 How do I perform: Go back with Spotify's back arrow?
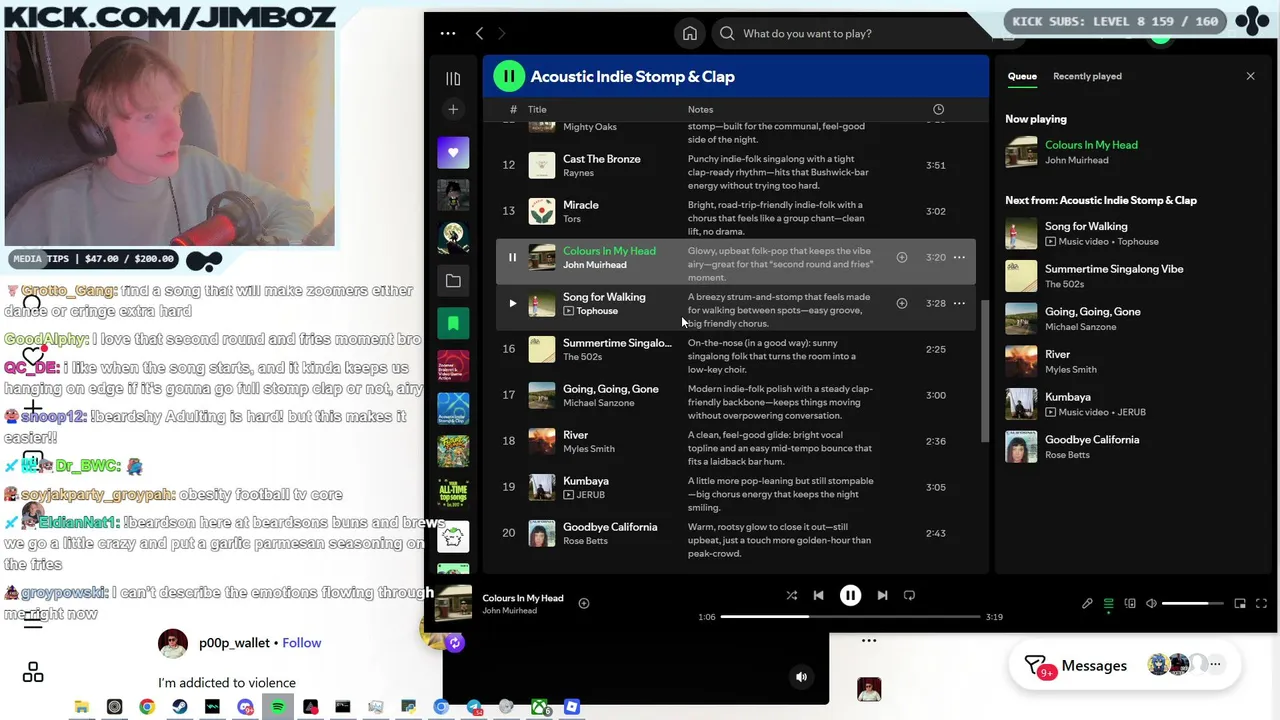(x=479, y=33)
